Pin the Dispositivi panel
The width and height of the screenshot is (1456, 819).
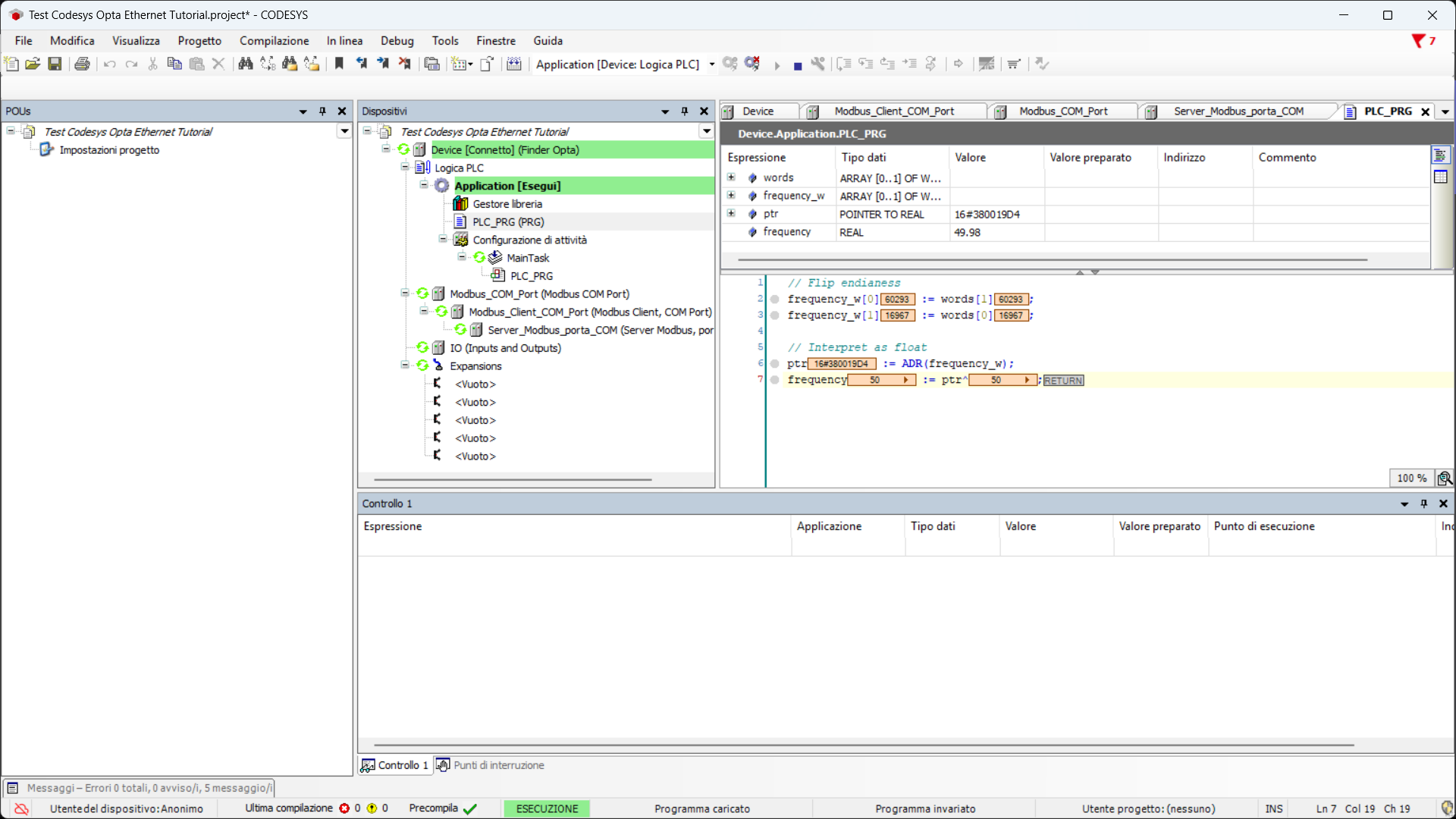click(x=684, y=111)
